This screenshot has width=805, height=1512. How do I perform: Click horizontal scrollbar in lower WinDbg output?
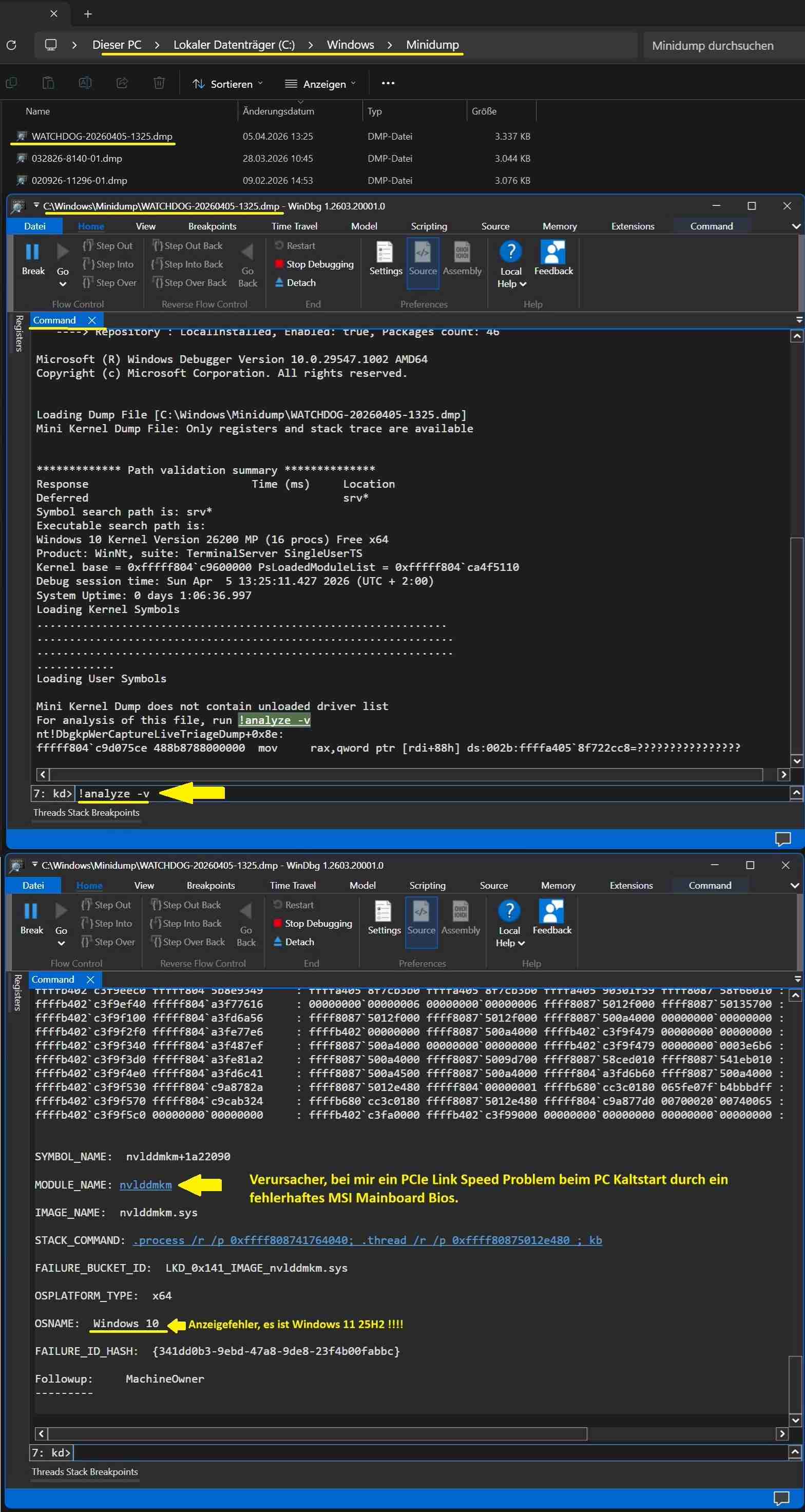tap(317, 1434)
